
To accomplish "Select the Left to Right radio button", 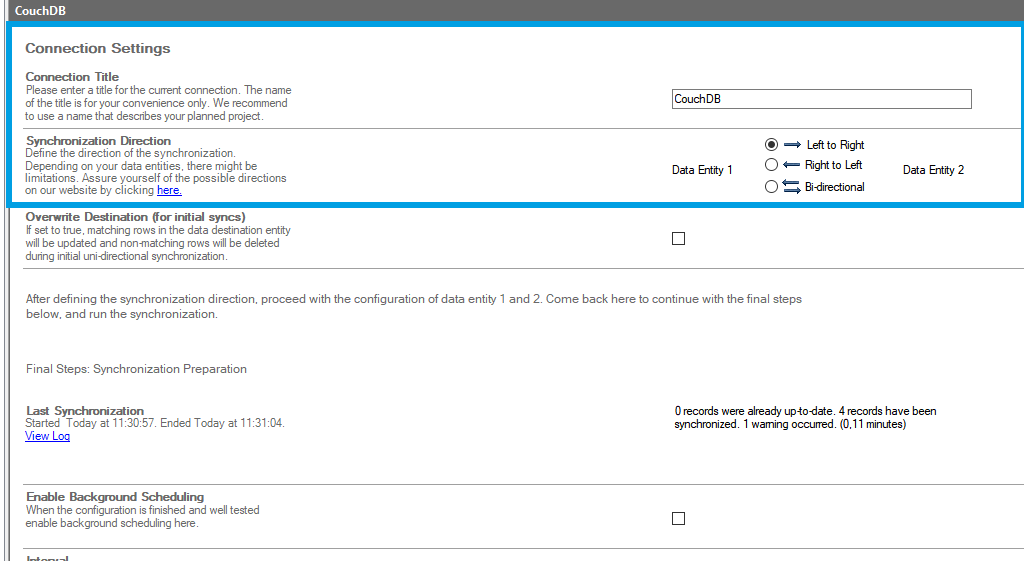I will click(x=771, y=145).
